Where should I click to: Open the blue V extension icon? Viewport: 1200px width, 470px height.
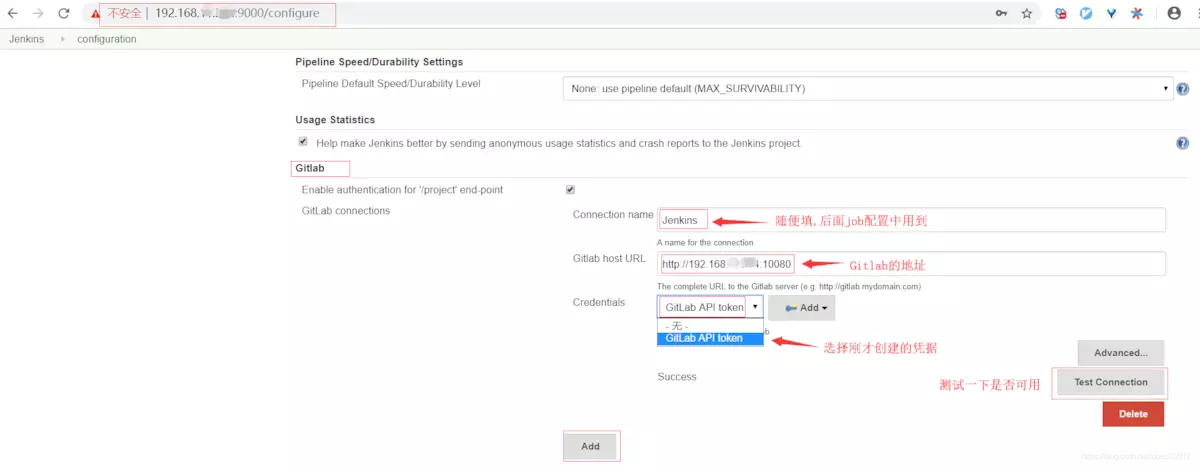click(1111, 14)
